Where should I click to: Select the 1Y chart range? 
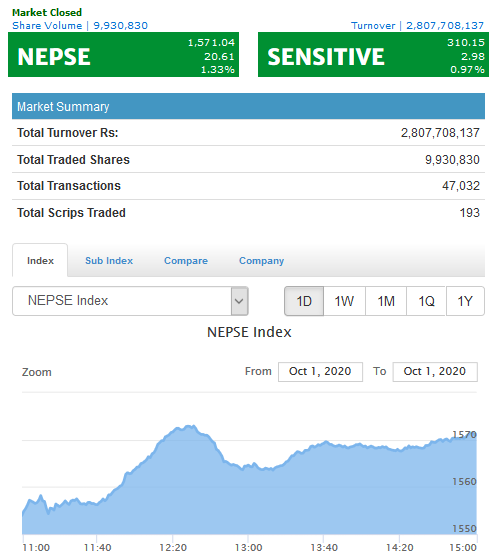pos(465,301)
